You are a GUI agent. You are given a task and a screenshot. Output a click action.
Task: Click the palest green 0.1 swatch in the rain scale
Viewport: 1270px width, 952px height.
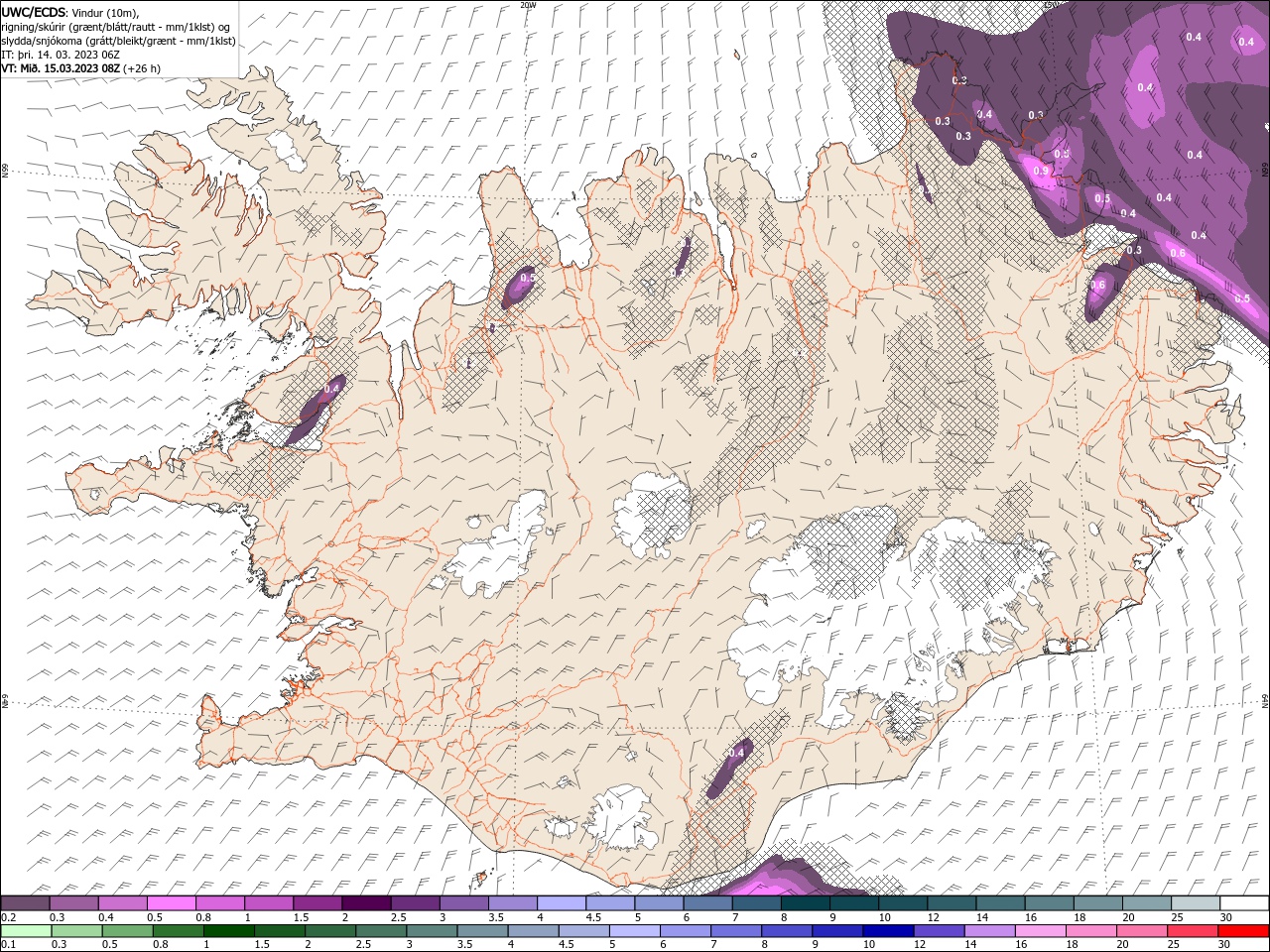pos(26,931)
